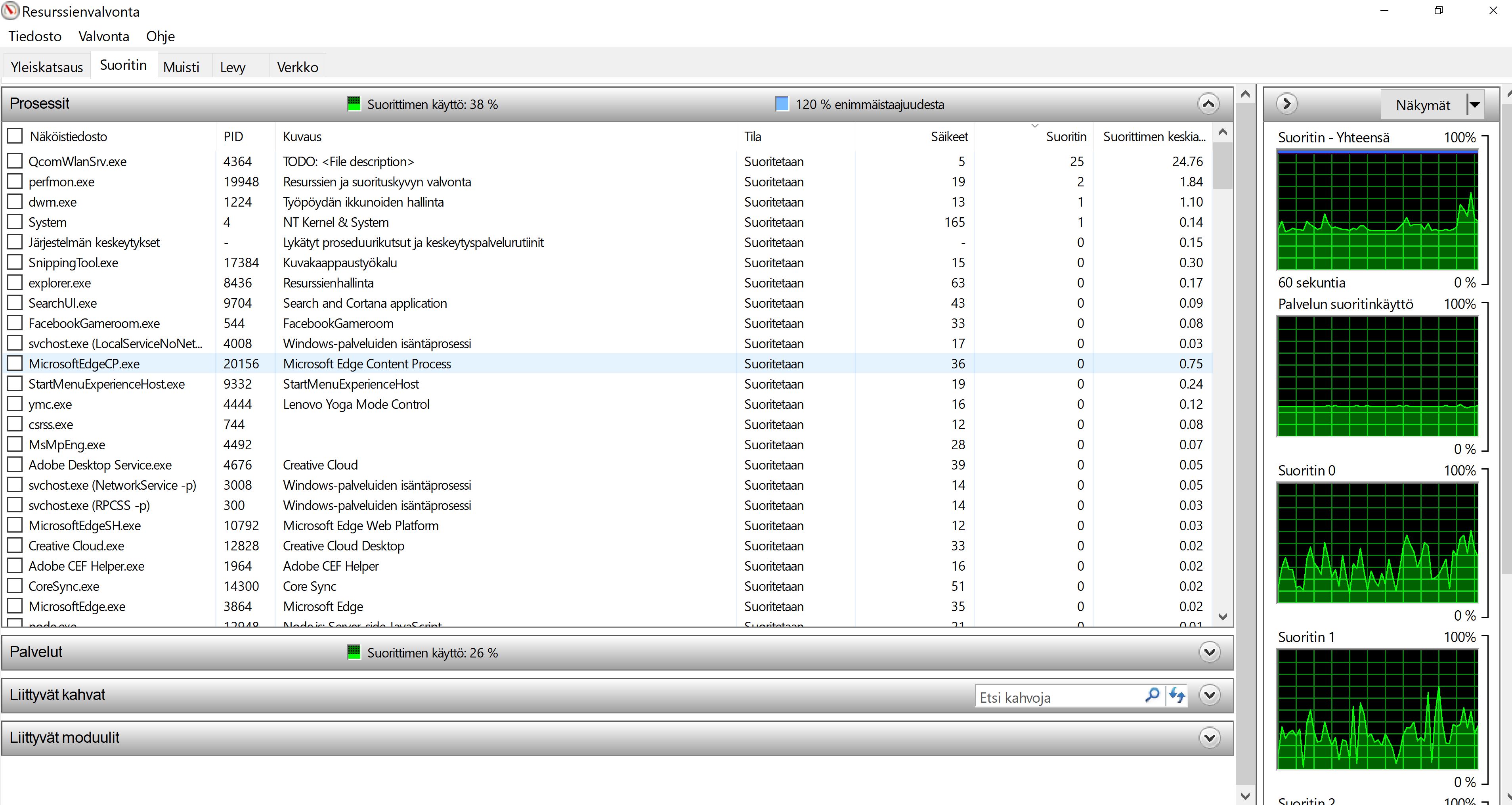
Task: Switch to the Muisti tab
Action: [181, 67]
